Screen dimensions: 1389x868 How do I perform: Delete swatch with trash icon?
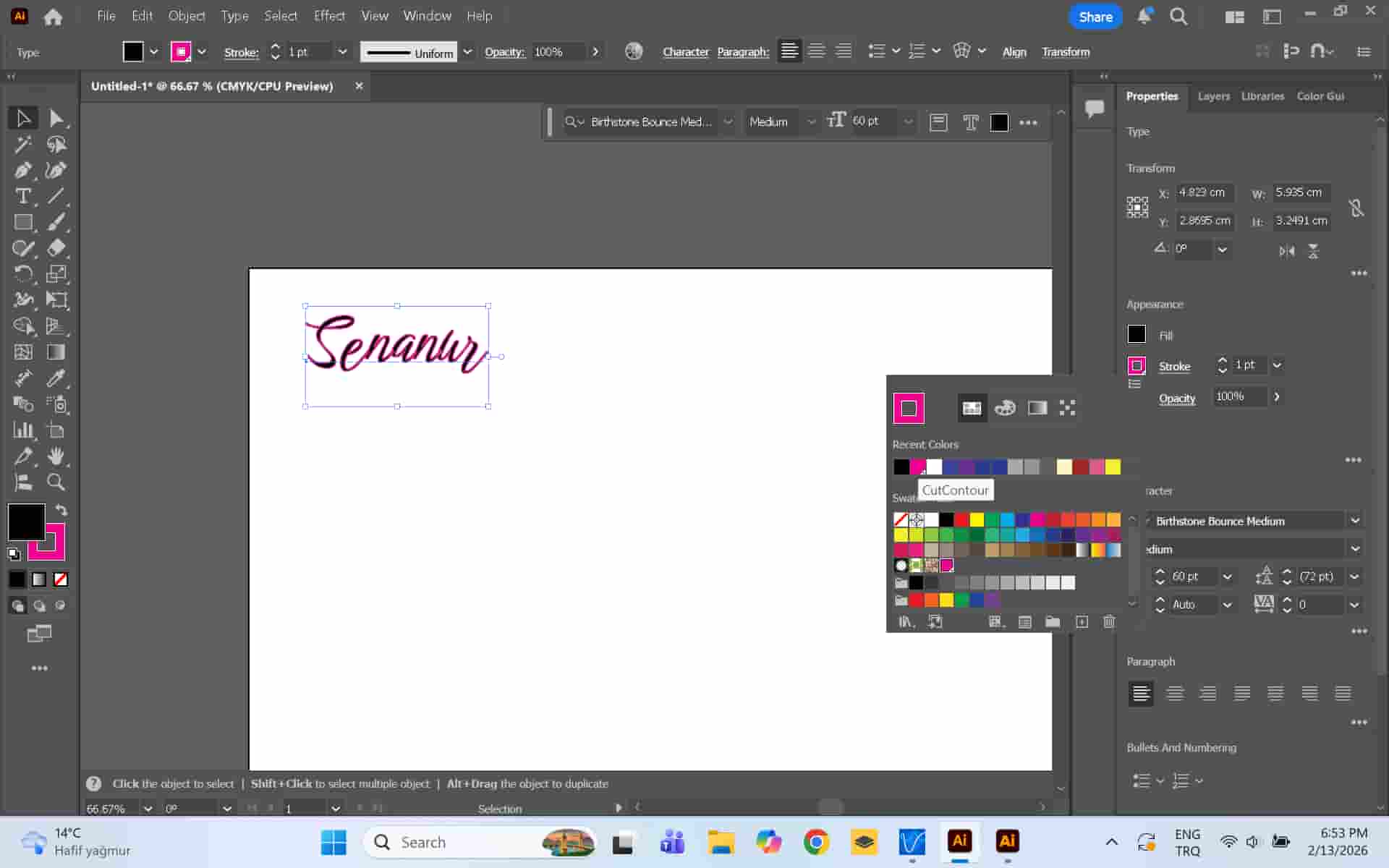(1109, 622)
